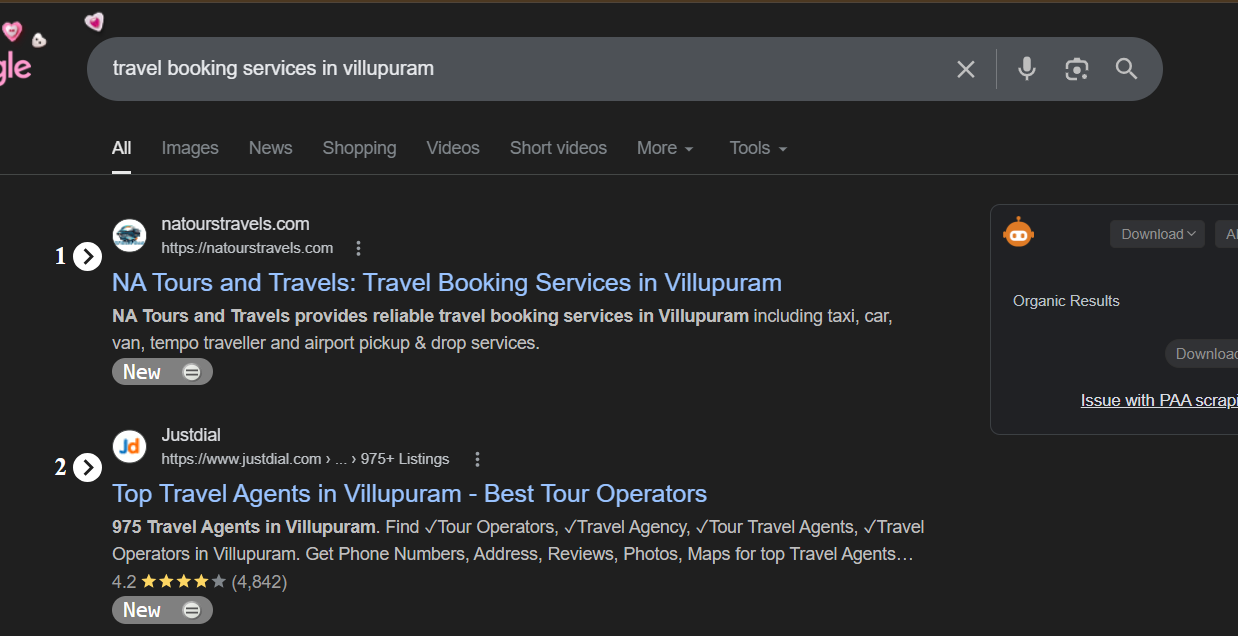Start voice search with the microphone icon
The width and height of the screenshot is (1238, 636).
1026,69
